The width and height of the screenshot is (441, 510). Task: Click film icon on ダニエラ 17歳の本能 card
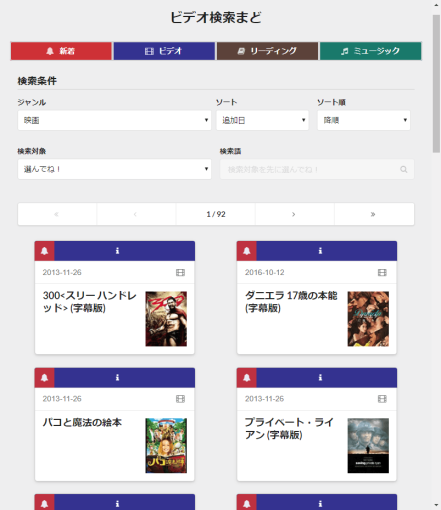pyautogui.click(x=382, y=273)
